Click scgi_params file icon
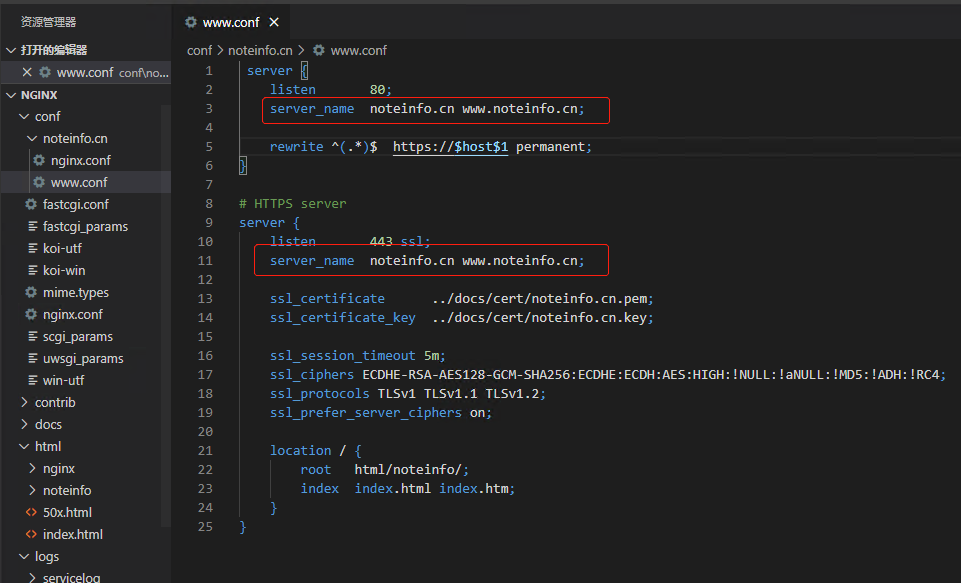This screenshot has width=961, height=583. (x=32, y=337)
